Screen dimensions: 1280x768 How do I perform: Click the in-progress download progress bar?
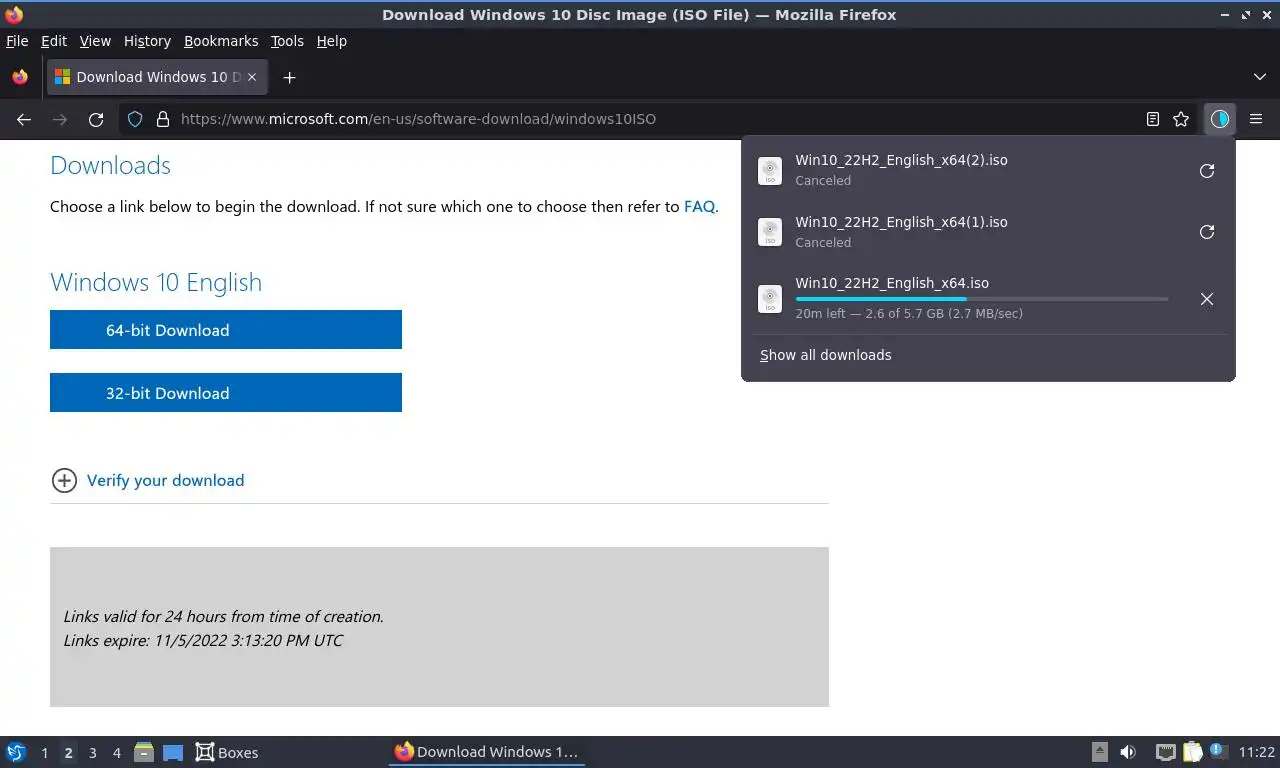[982, 299]
